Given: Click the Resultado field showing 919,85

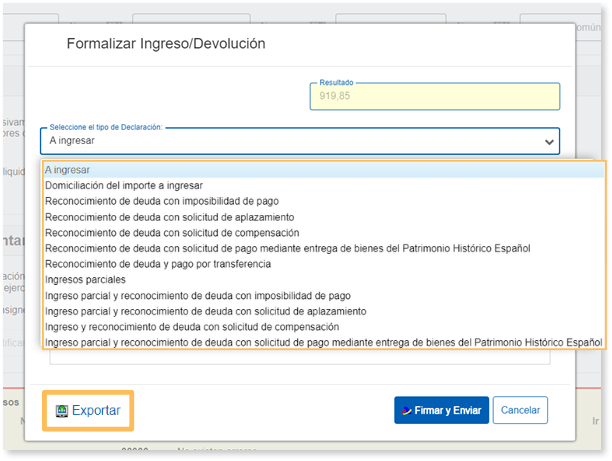Looking at the screenshot, I should [x=434, y=97].
